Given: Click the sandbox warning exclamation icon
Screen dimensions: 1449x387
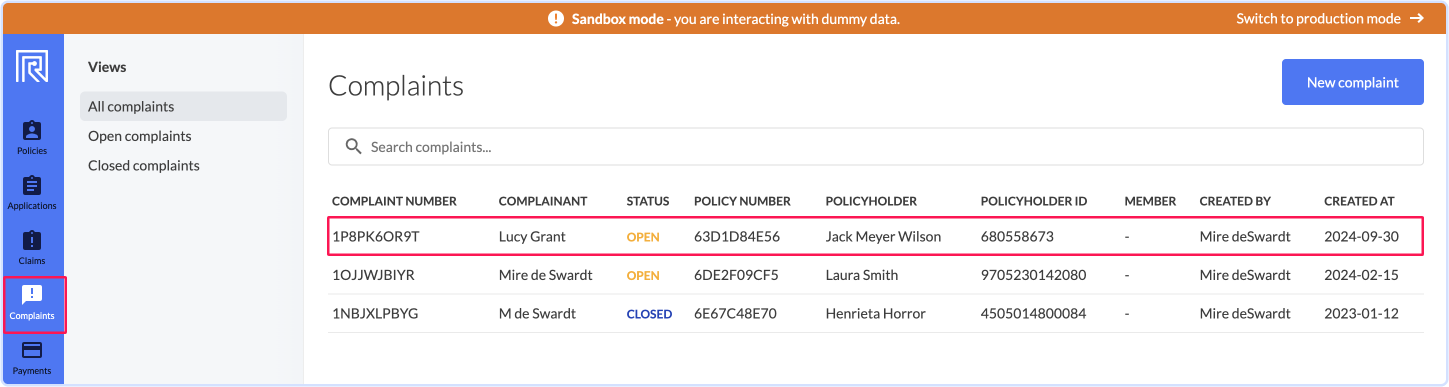Looking at the screenshot, I should click(x=556, y=19).
